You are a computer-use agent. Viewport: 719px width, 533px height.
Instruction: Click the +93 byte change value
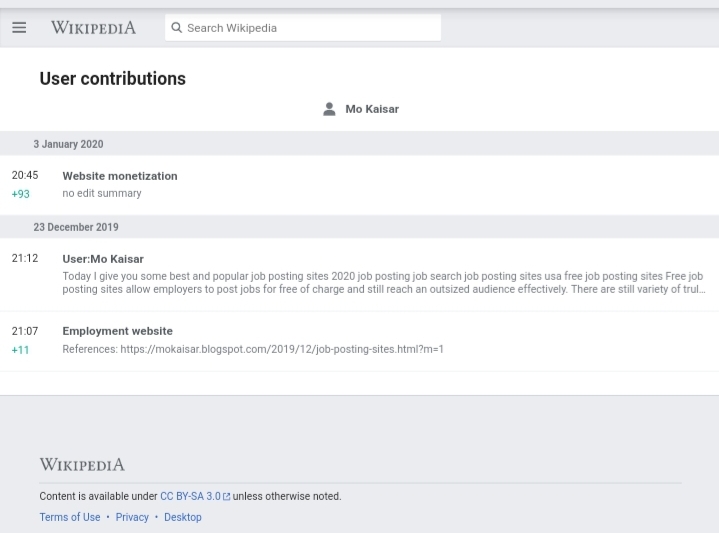21,194
